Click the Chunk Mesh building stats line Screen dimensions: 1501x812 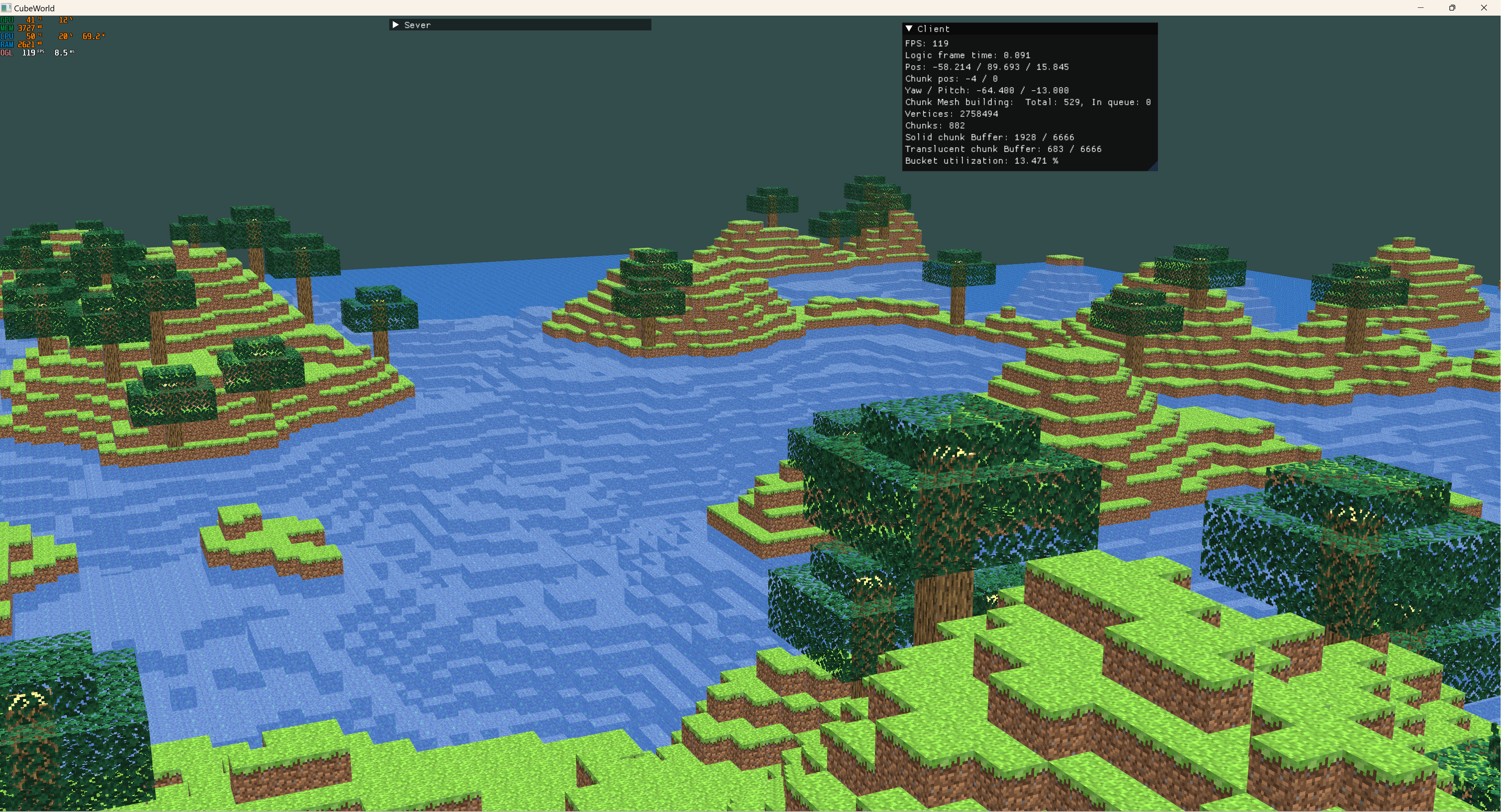click(x=1027, y=102)
